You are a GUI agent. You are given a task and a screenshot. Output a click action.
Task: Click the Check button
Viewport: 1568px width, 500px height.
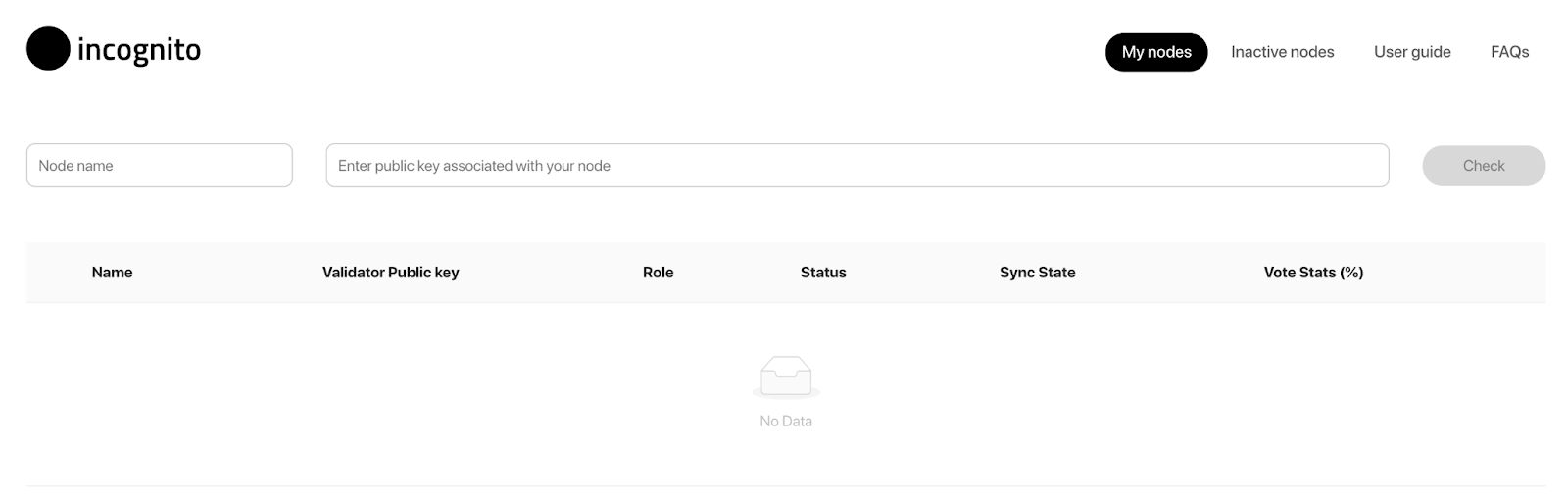[1484, 166]
